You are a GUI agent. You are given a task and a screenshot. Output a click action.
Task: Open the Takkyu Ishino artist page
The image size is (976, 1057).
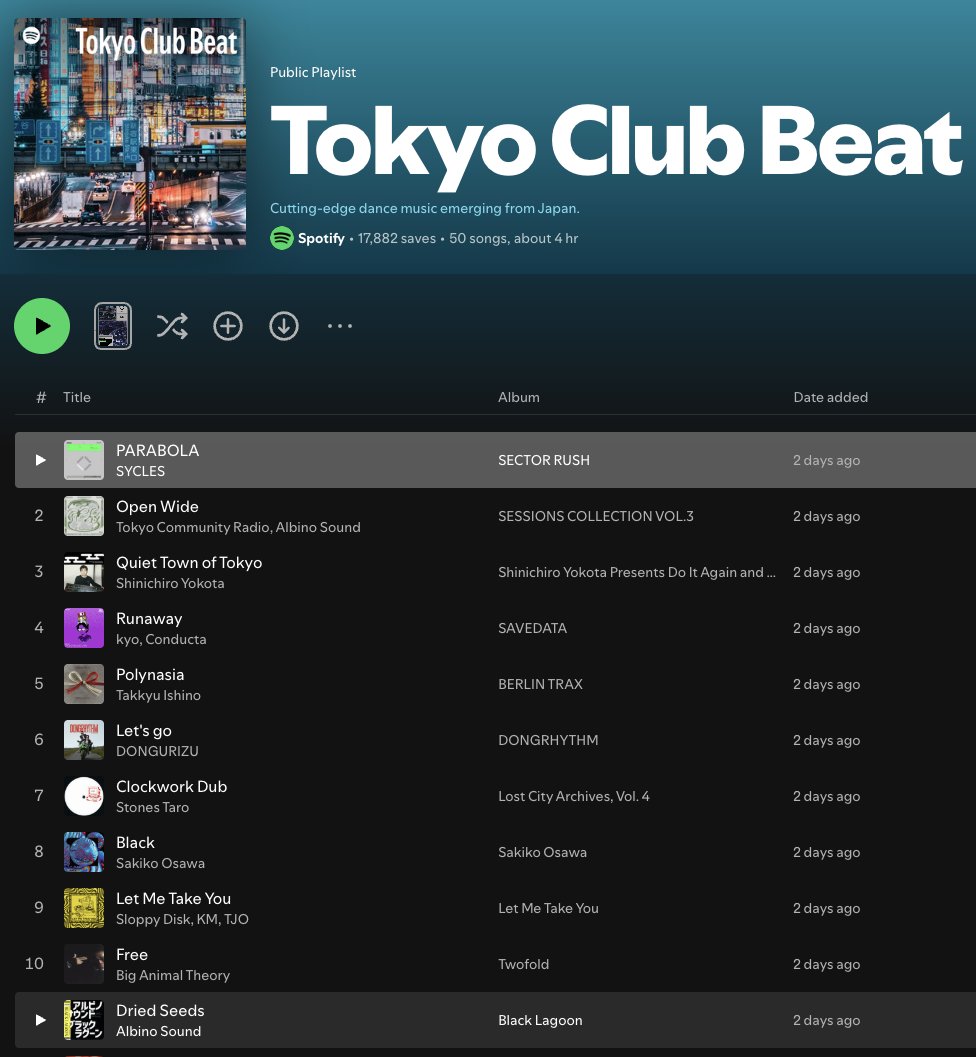coord(158,695)
